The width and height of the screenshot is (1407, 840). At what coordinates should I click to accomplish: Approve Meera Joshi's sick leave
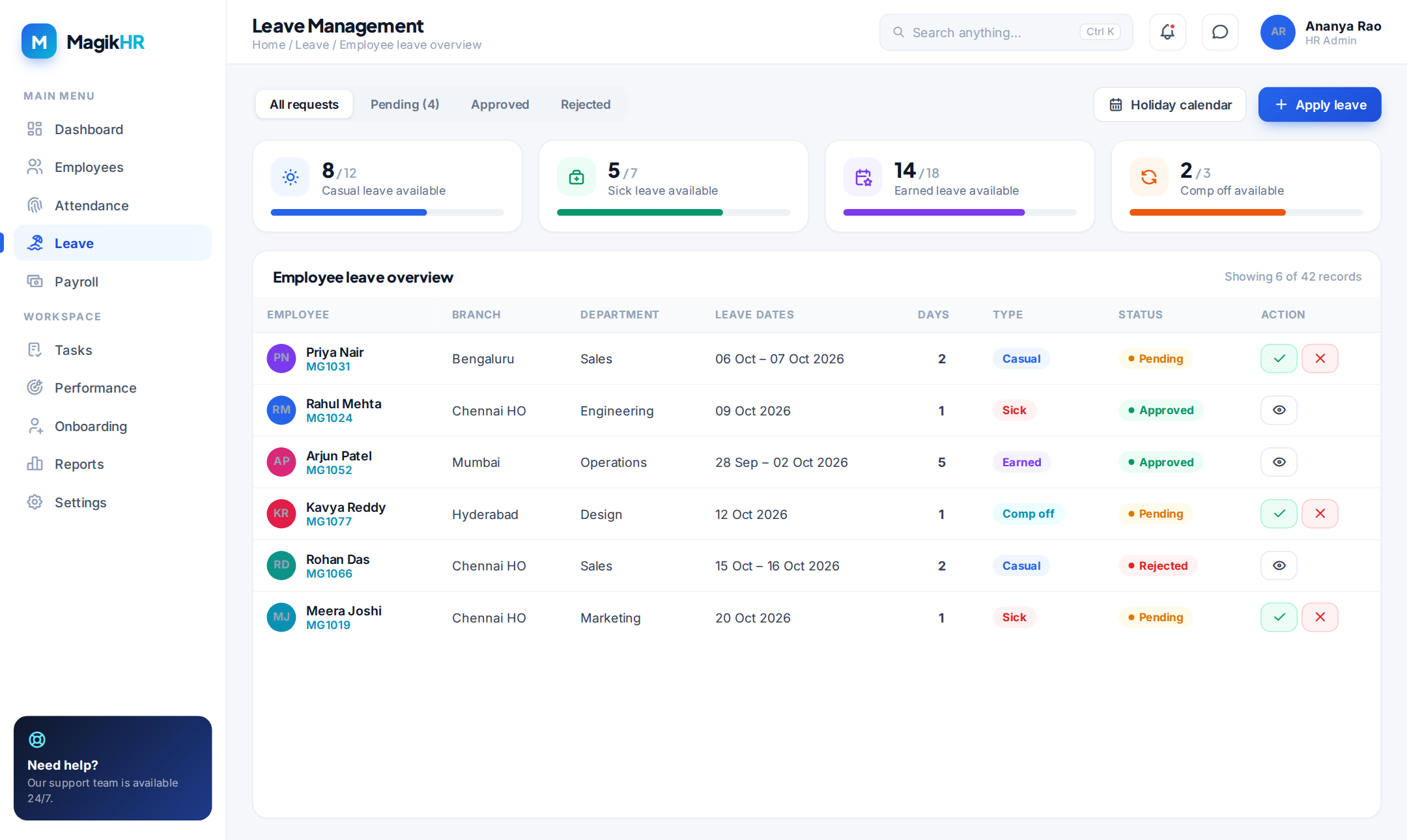click(x=1279, y=617)
